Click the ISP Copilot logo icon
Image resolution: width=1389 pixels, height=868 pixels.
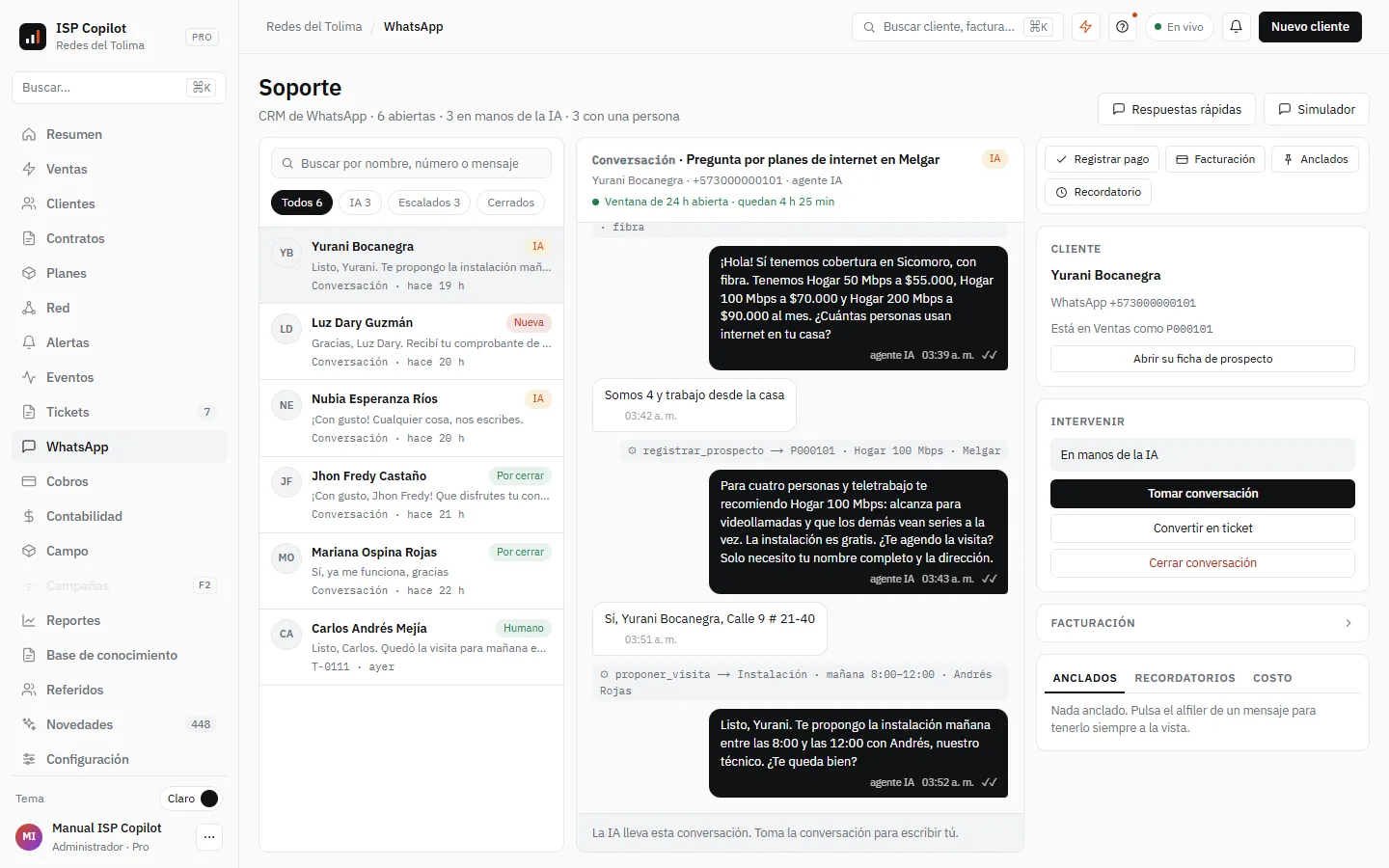(x=33, y=37)
